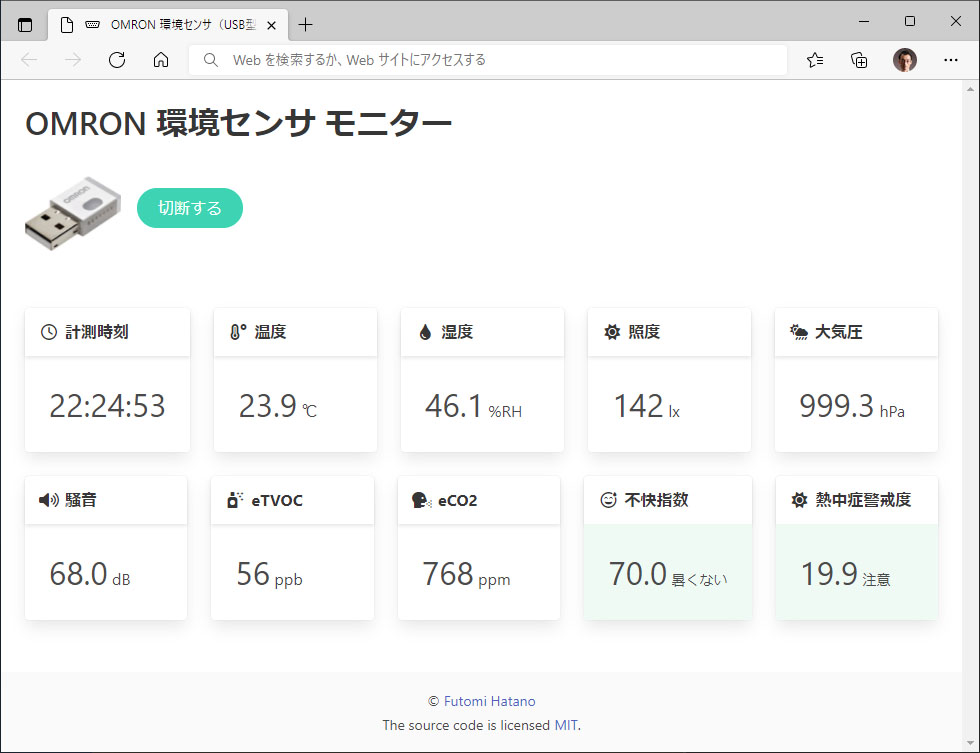Click the speaker icon beside 騒音
Screen dimensions: 980x753
[x=49, y=500]
